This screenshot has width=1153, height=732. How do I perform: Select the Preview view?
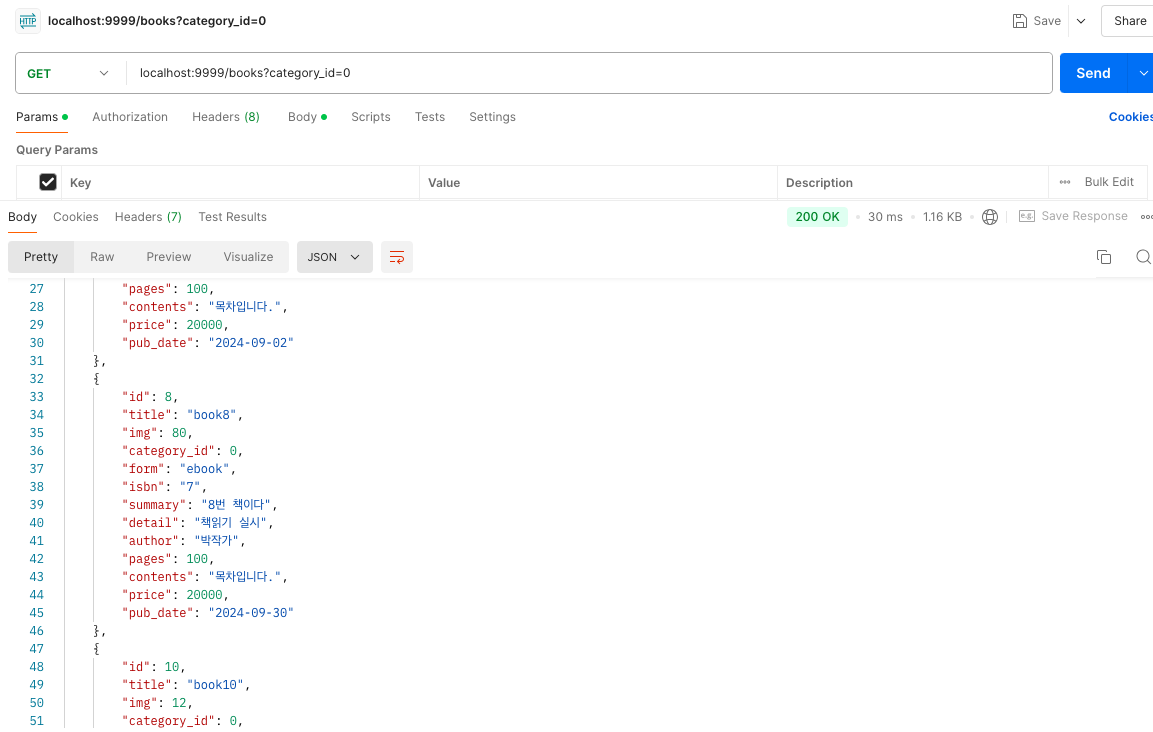[x=168, y=257]
